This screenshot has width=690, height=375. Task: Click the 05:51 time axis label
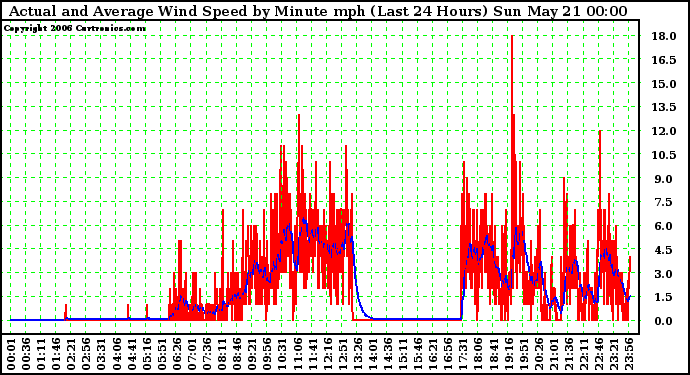point(161,354)
